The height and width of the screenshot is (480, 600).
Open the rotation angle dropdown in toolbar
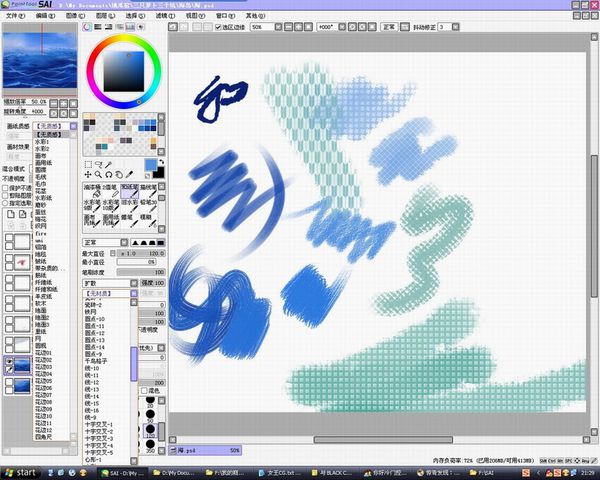[342, 27]
